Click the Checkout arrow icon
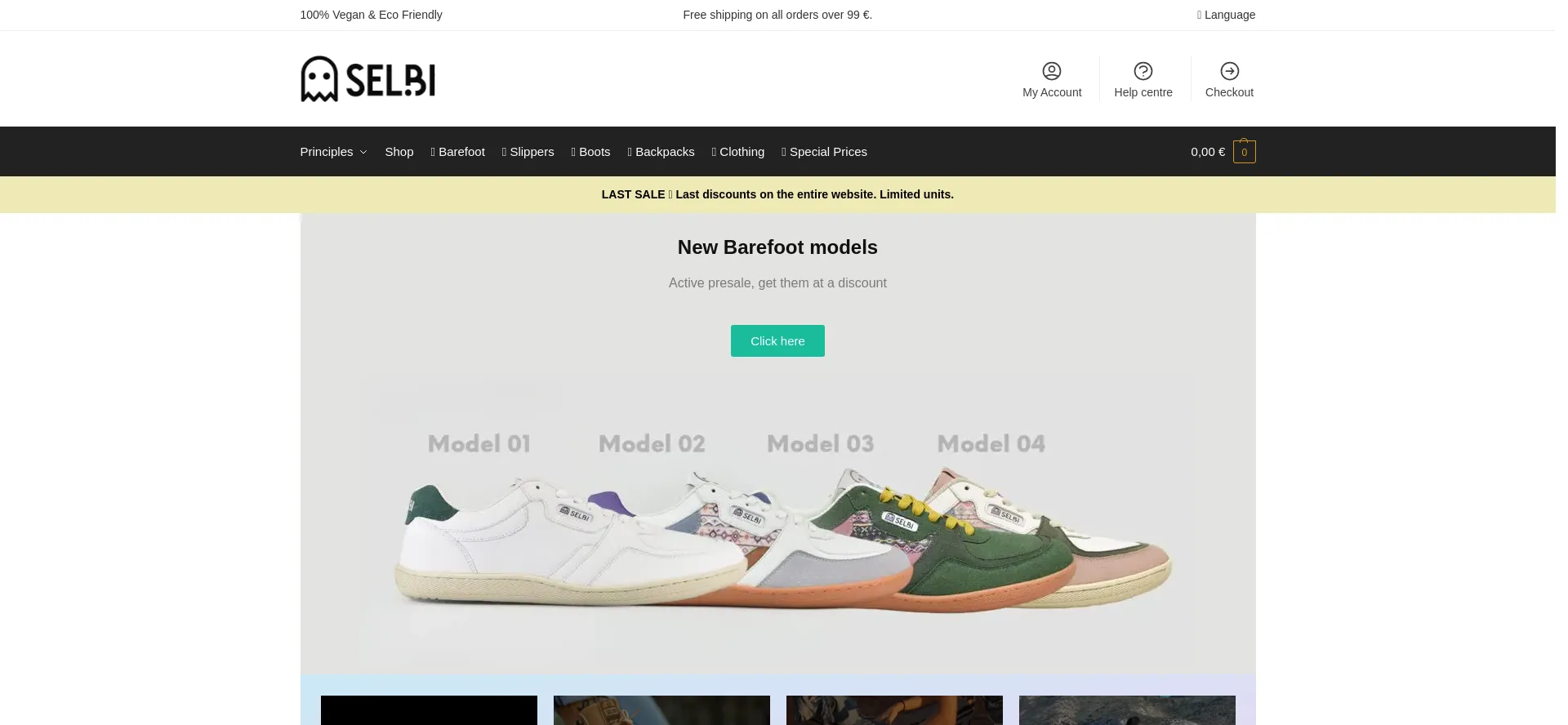Viewport: 1568px width, 725px height. pyautogui.click(x=1229, y=71)
